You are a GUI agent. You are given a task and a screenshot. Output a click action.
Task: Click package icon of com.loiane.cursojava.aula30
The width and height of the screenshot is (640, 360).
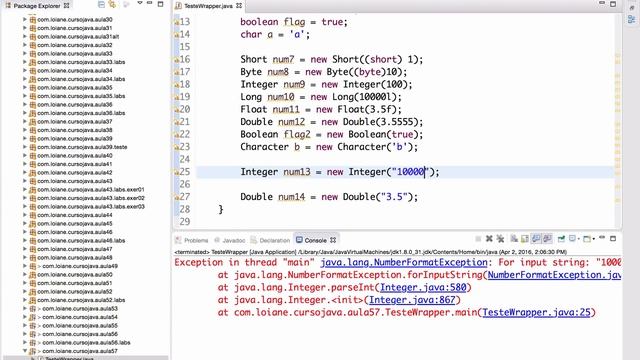[33, 20]
